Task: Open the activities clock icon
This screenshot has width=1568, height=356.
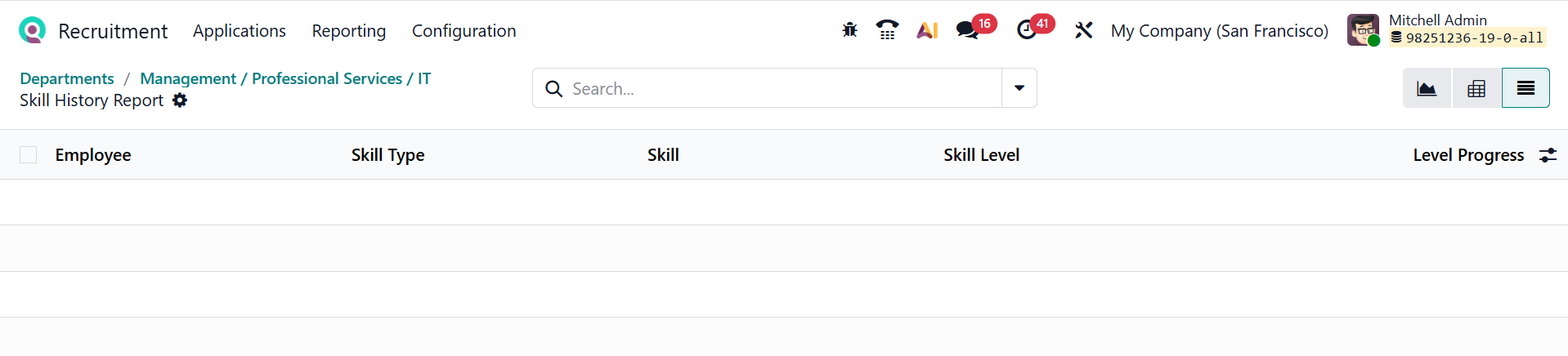Action: pyautogui.click(x=1026, y=31)
